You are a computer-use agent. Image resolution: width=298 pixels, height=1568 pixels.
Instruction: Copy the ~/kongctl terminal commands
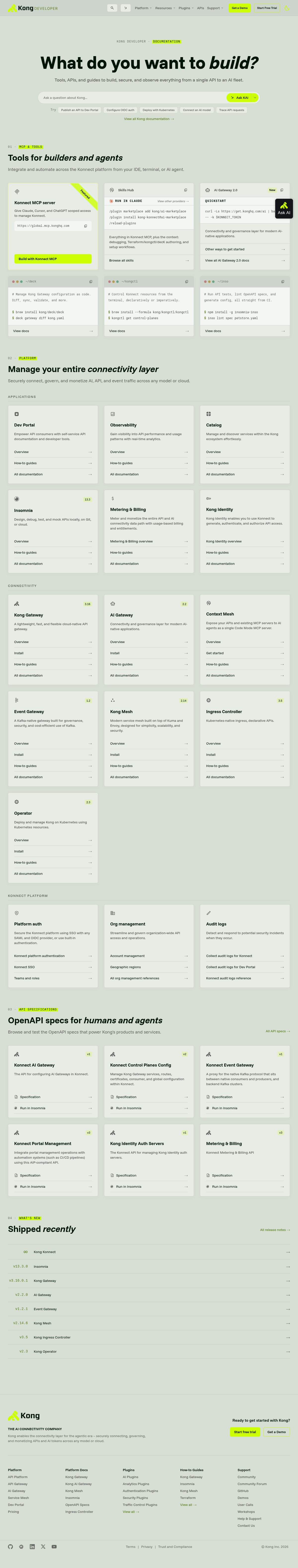click(x=187, y=282)
